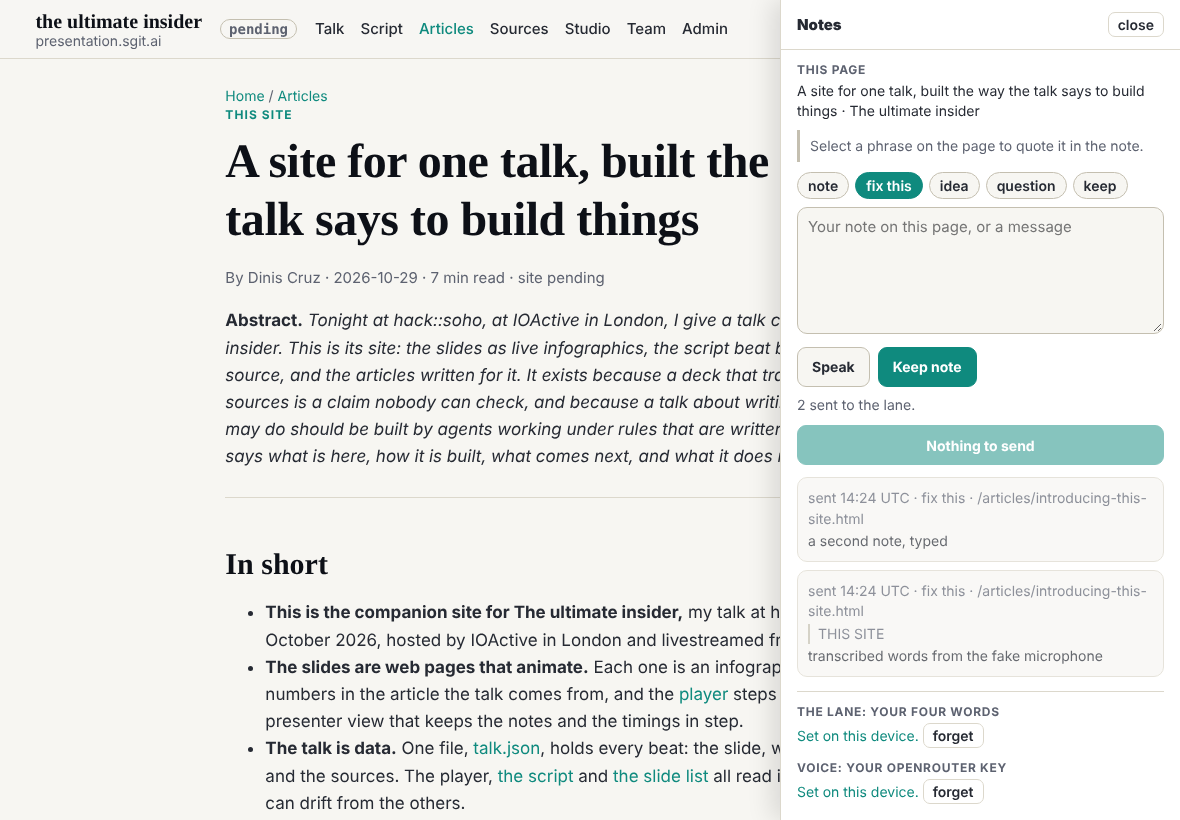The image size is (1180, 820).
Task: Click the "2 sent to the lane." status
Action: click(856, 405)
